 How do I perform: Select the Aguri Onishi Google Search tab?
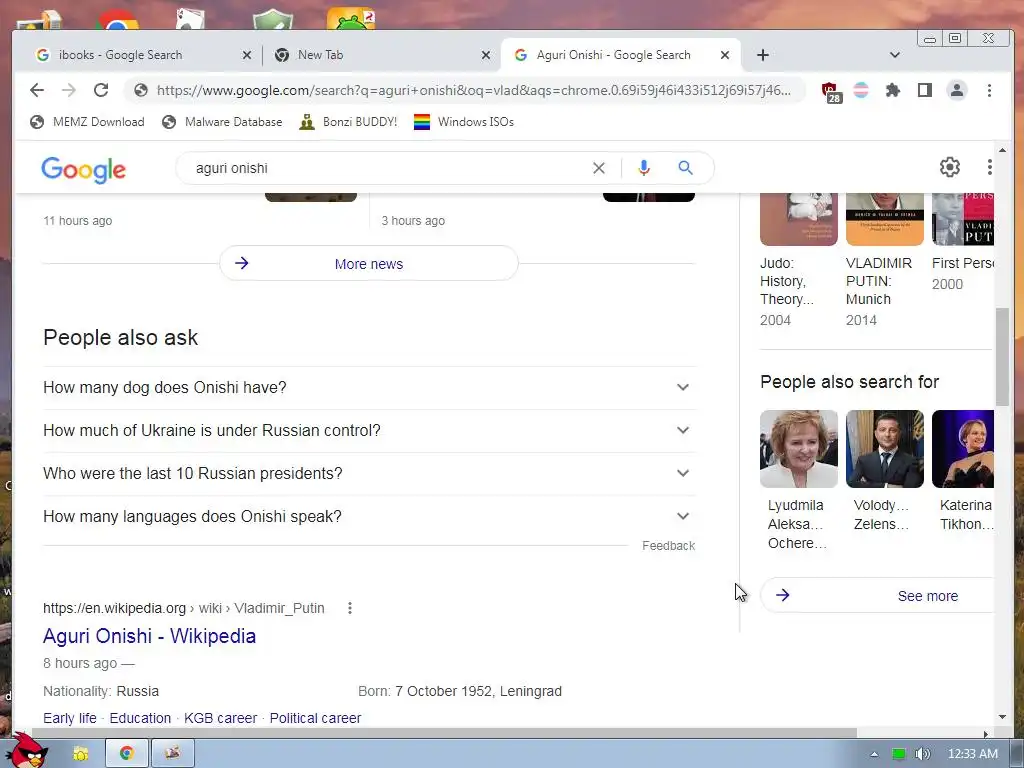click(x=620, y=55)
